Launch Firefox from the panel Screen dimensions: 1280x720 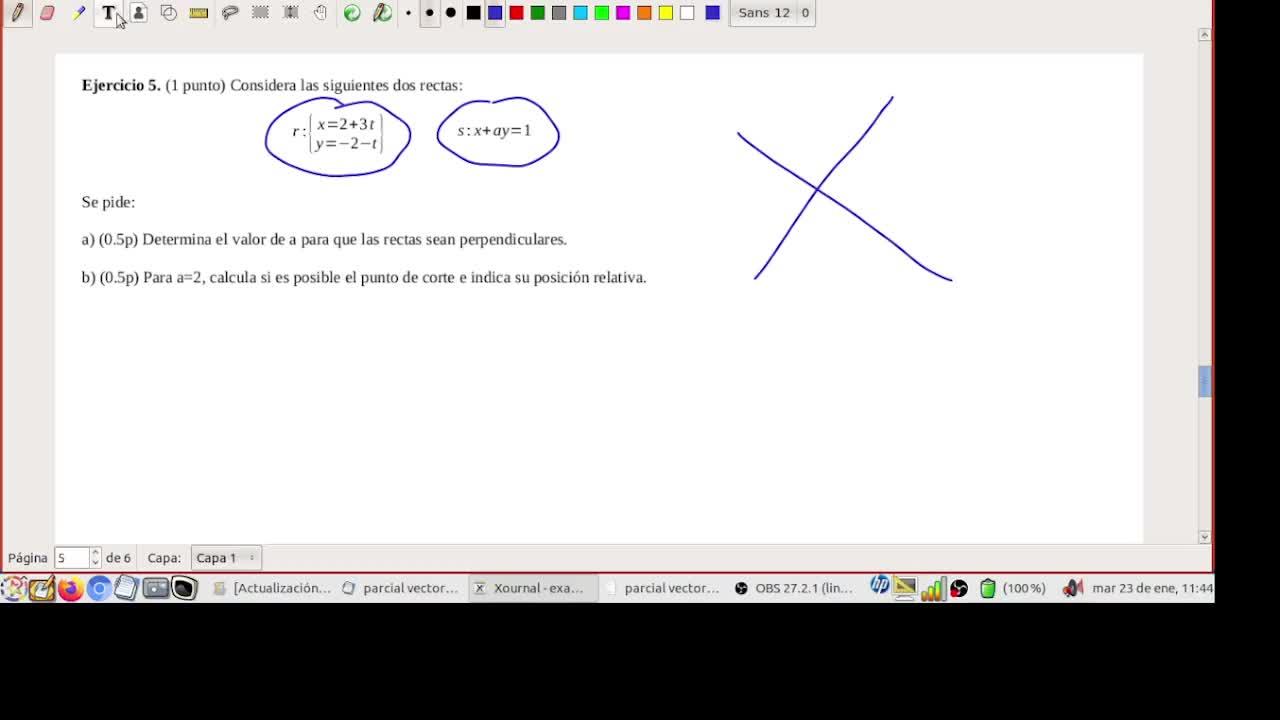[x=70, y=588]
